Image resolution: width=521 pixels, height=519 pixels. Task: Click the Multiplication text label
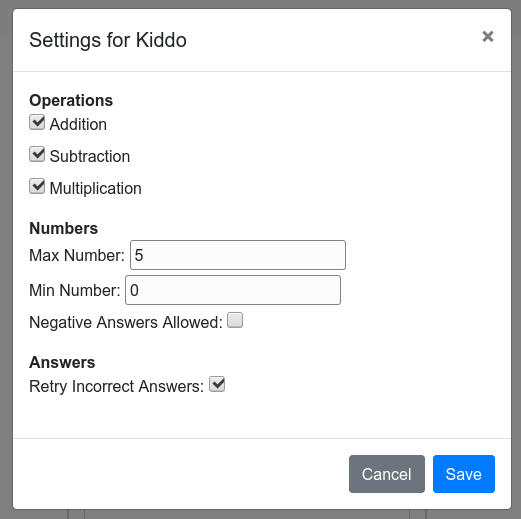coord(96,188)
